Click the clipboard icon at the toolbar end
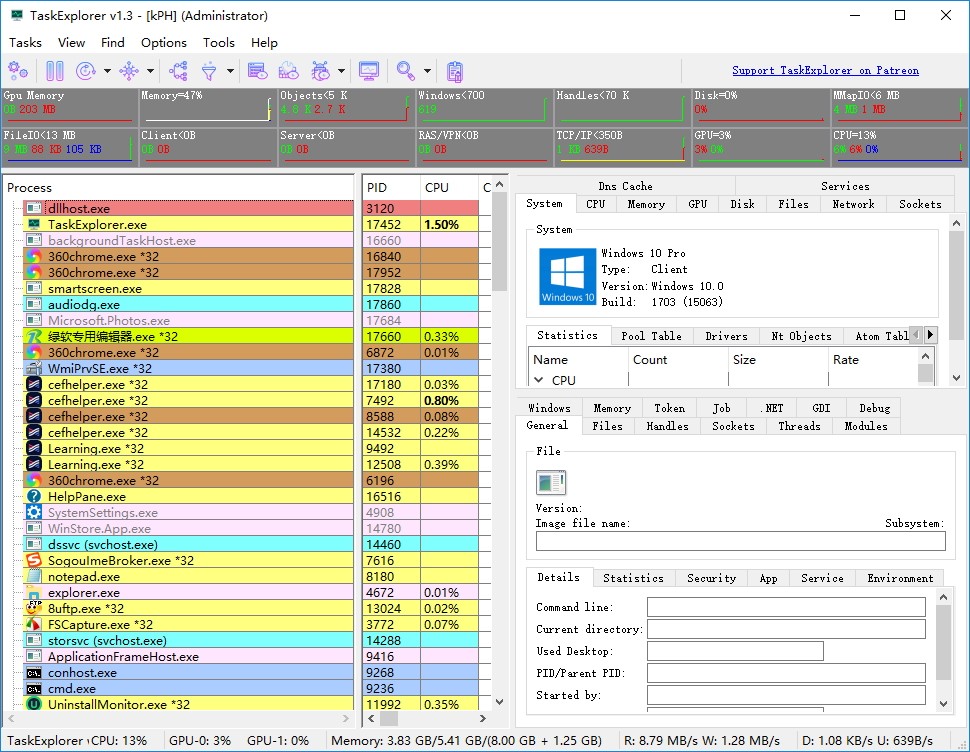970x752 pixels. pos(455,71)
